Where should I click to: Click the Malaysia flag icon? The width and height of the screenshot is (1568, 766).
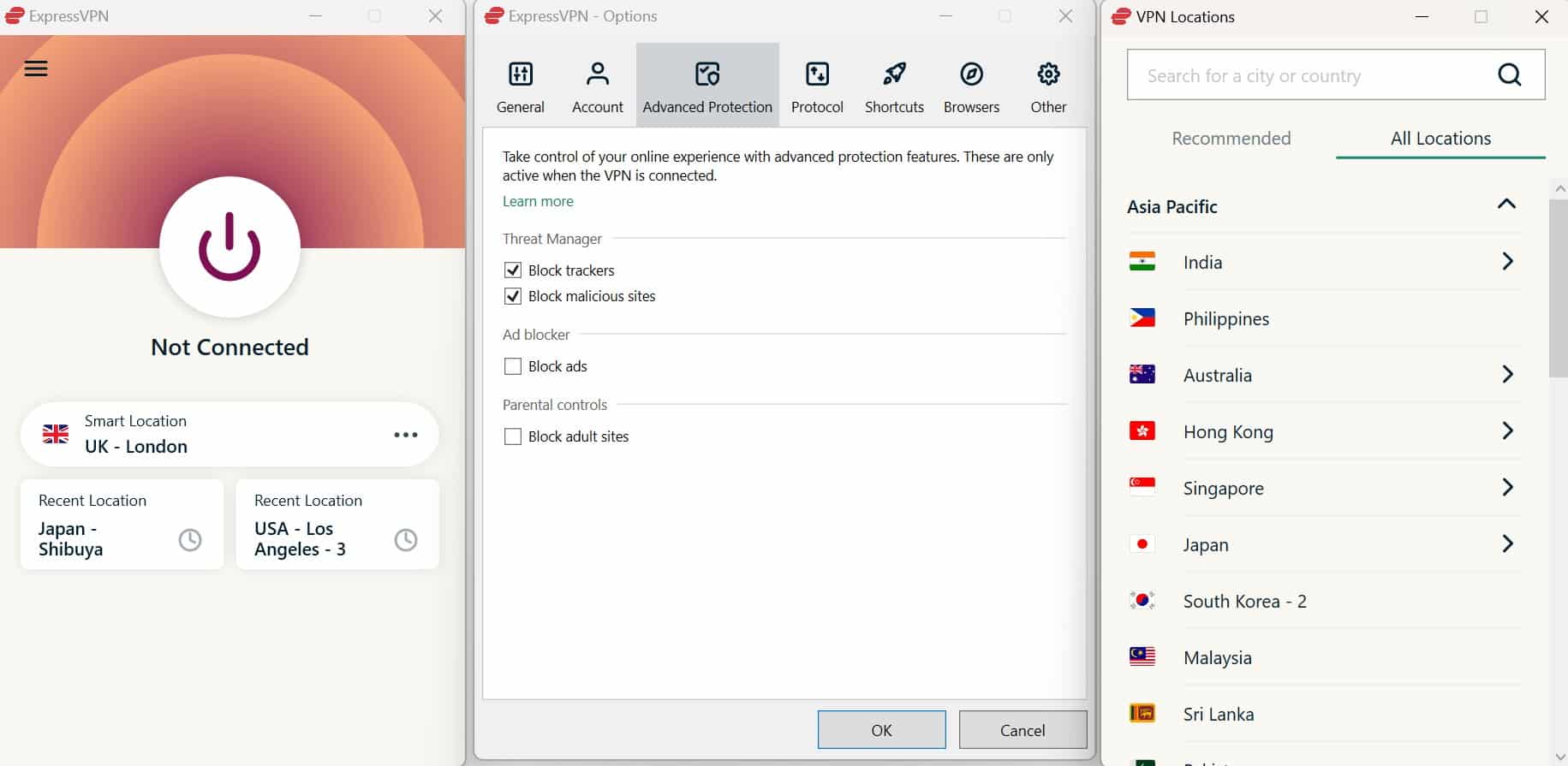(1142, 656)
